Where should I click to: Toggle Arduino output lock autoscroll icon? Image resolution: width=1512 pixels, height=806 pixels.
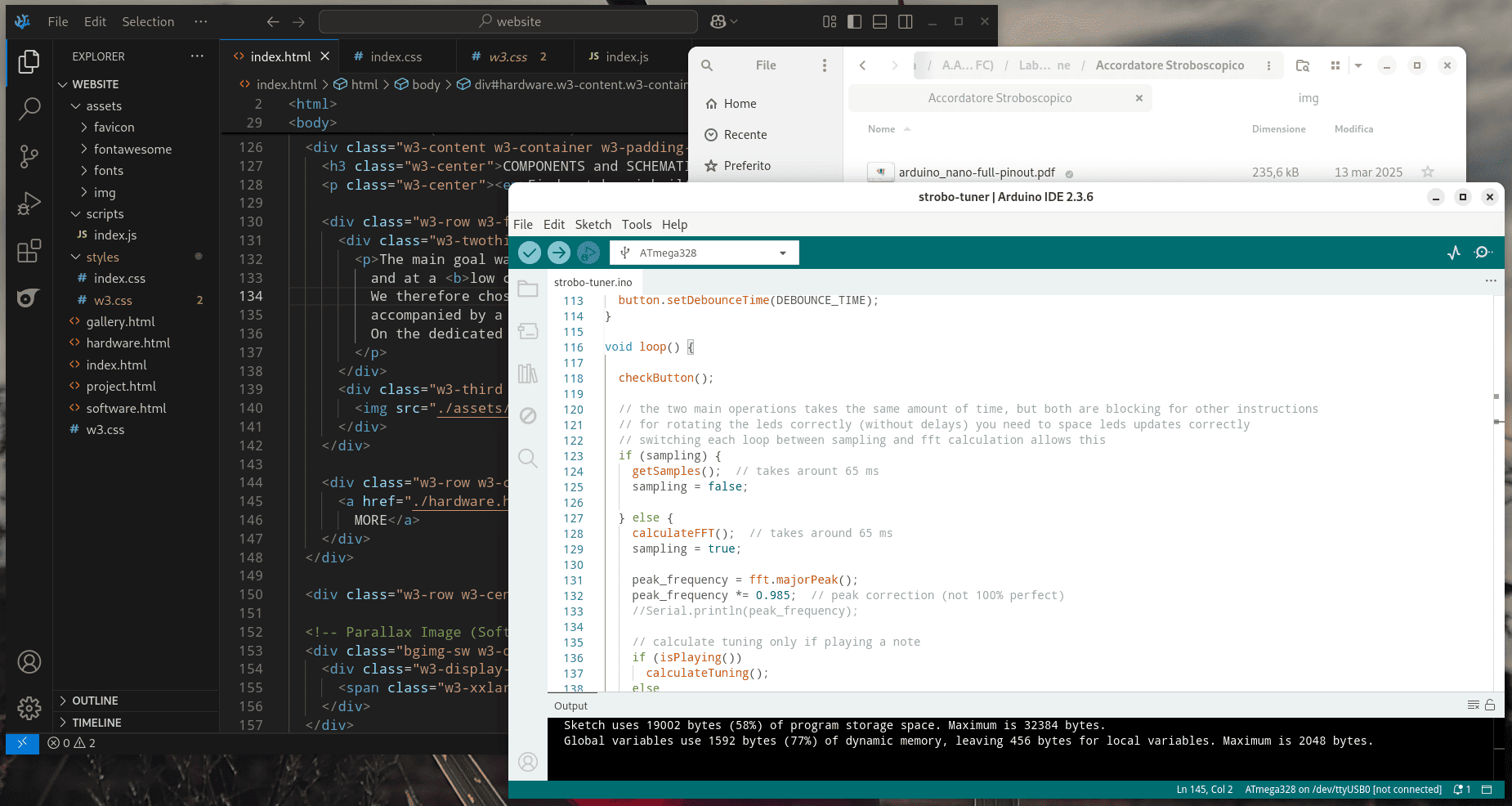tap(1490, 705)
